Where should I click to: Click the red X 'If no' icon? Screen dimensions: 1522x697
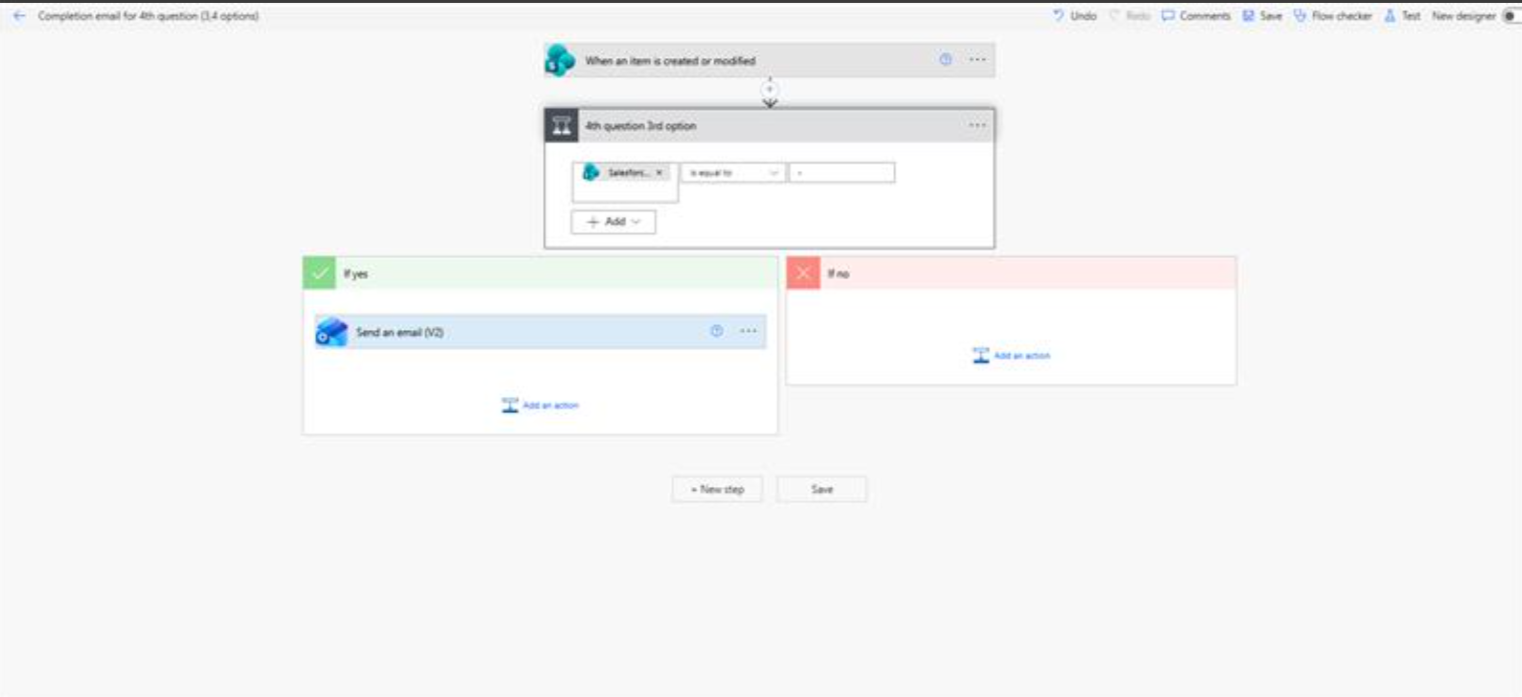pos(803,273)
